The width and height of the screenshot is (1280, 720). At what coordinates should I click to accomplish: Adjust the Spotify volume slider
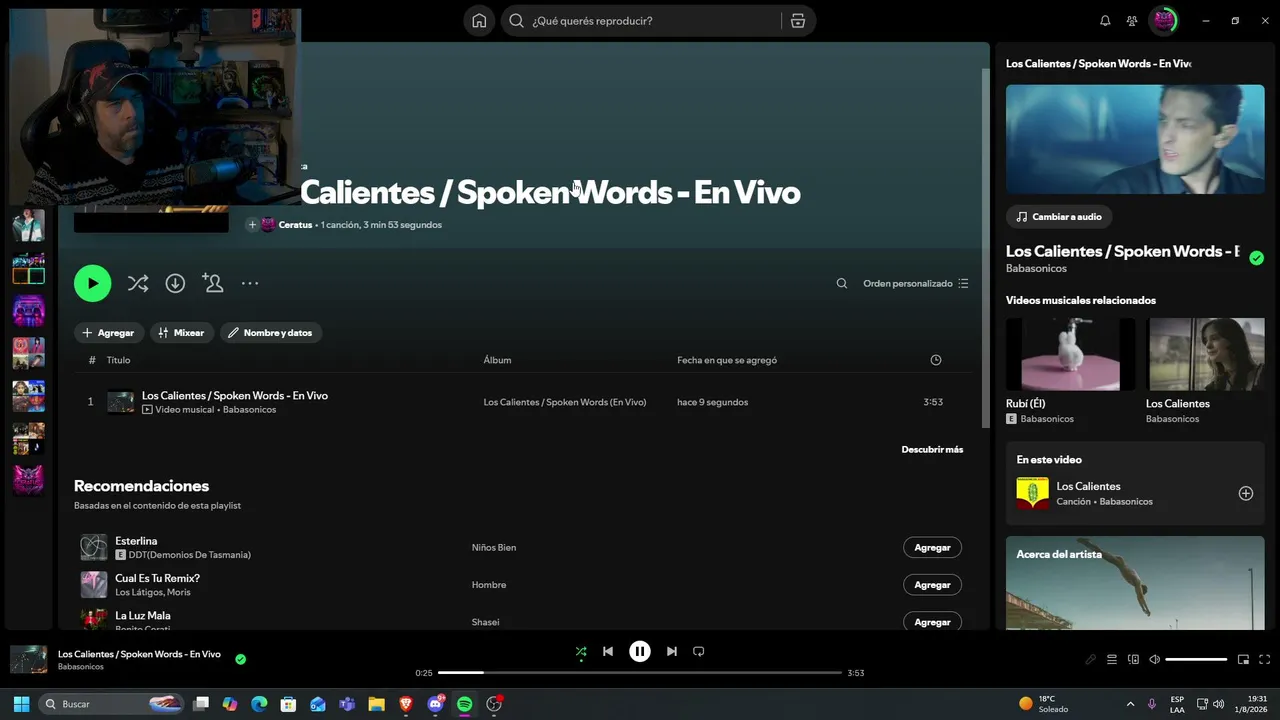click(1196, 660)
